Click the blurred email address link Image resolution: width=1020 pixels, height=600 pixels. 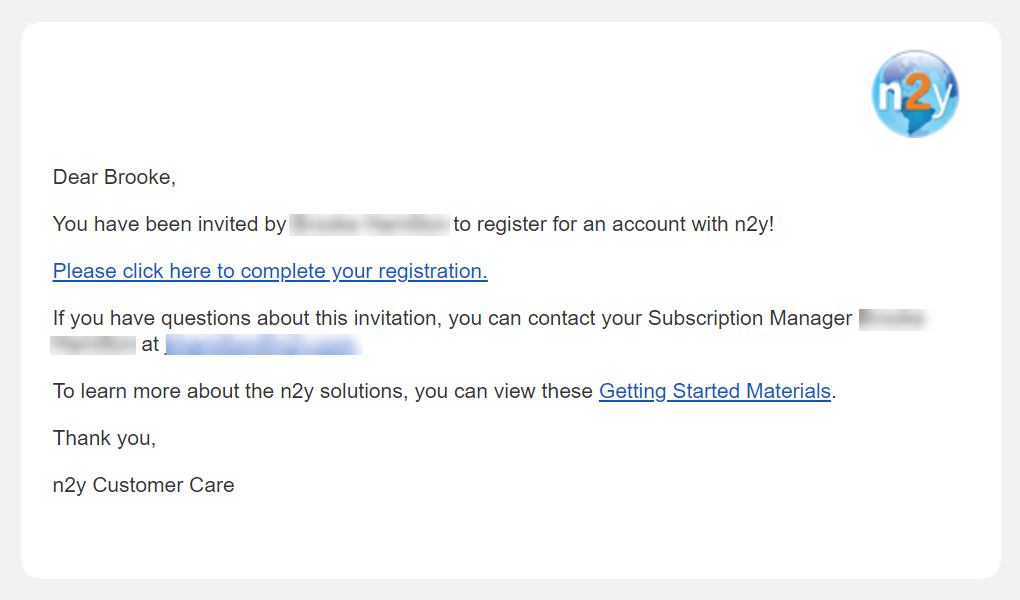pos(263,344)
